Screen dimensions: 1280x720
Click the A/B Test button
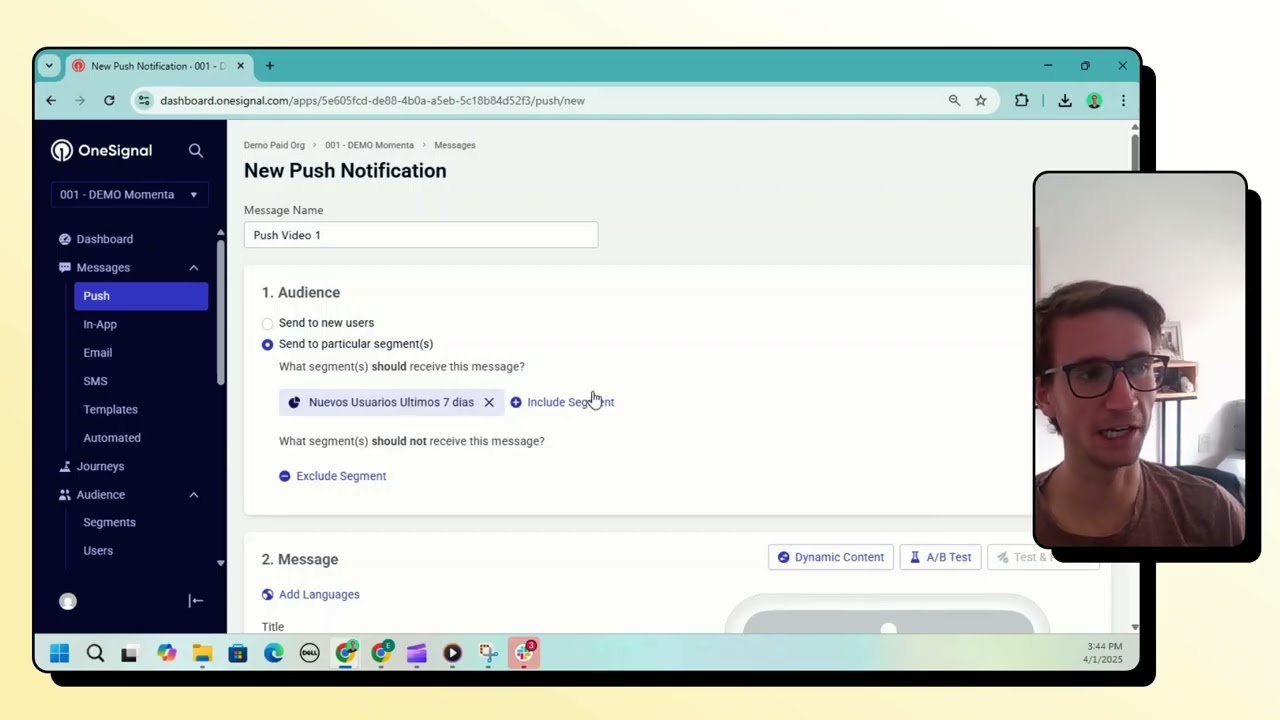coord(940,557)
